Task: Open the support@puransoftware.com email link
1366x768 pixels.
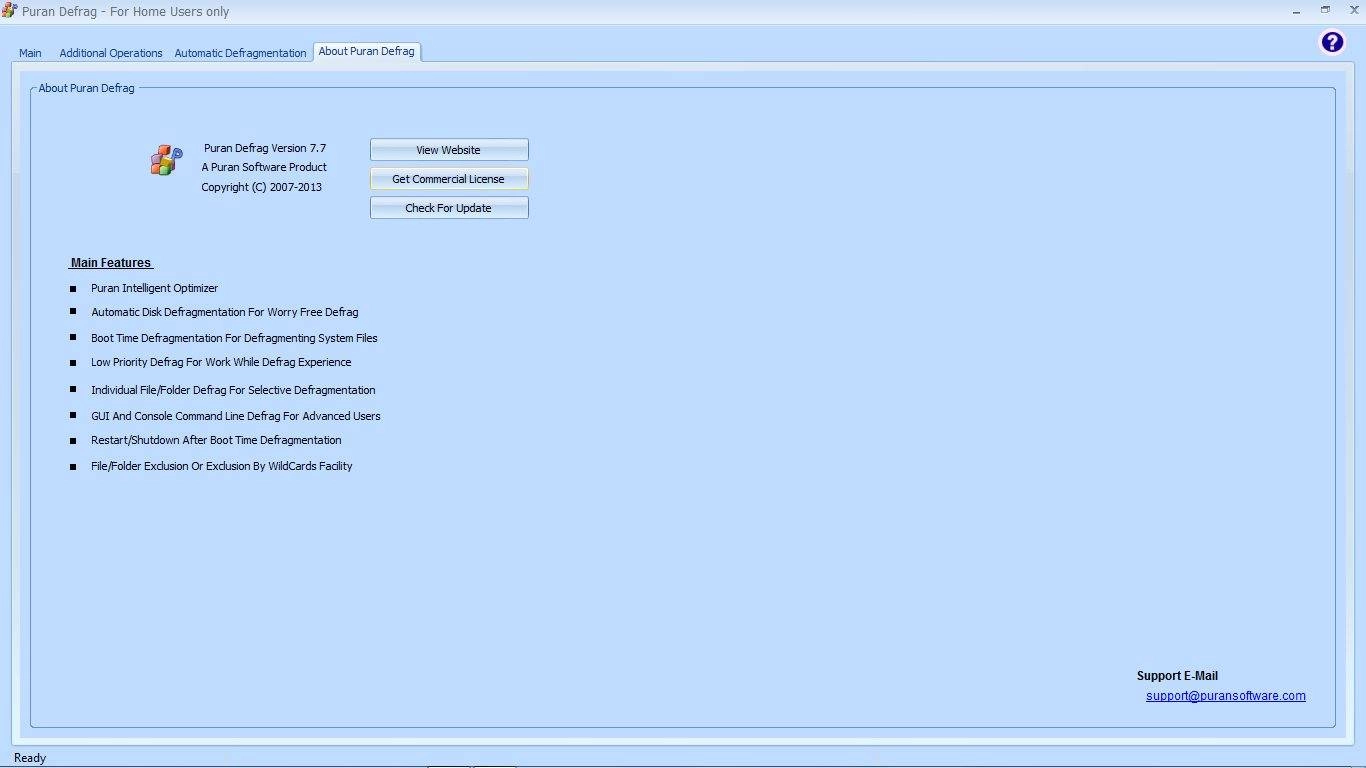Action: (x=1226, y=696)
